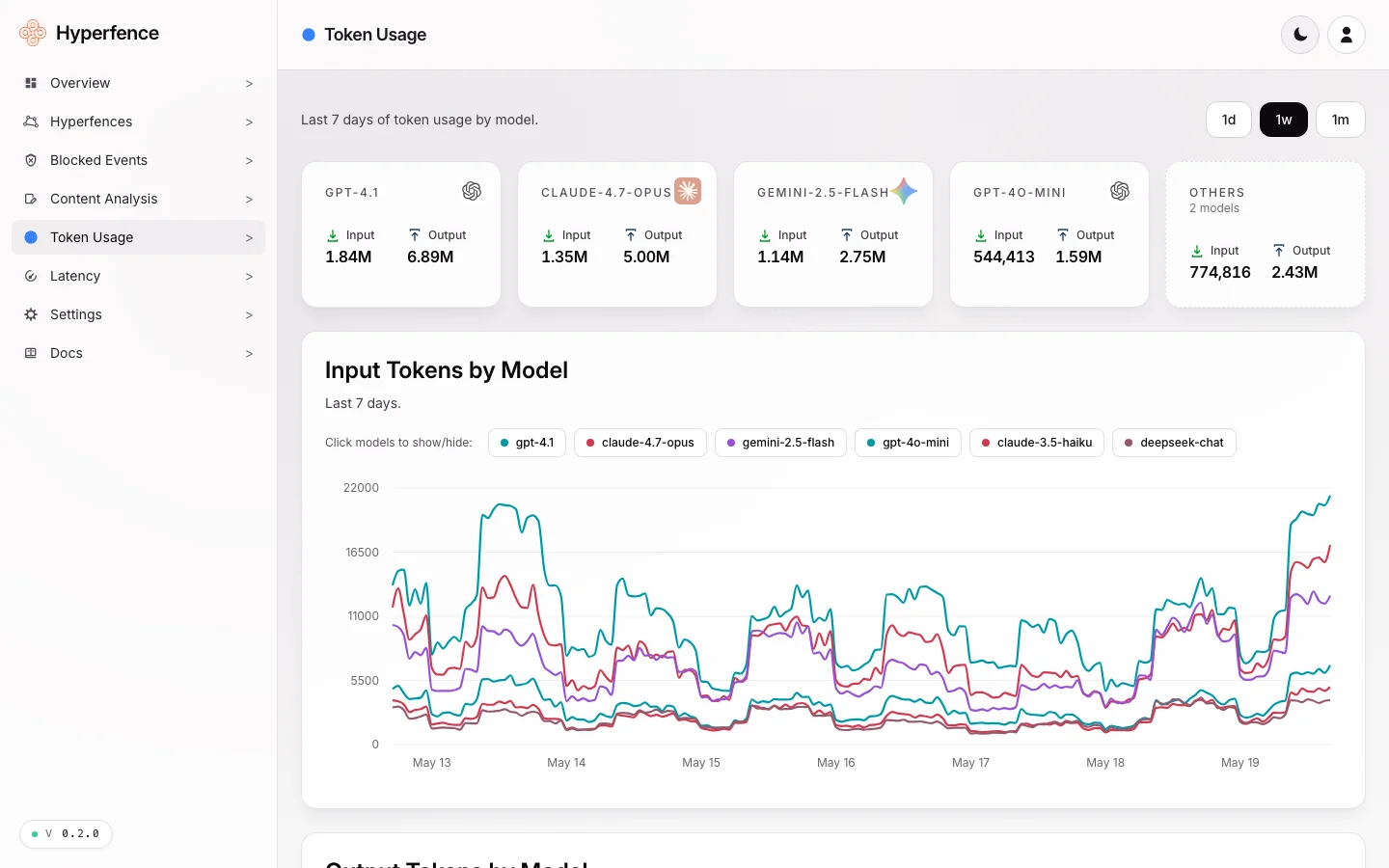Click the Hyperfence logo icon
1389x868 pixels.
33,33
